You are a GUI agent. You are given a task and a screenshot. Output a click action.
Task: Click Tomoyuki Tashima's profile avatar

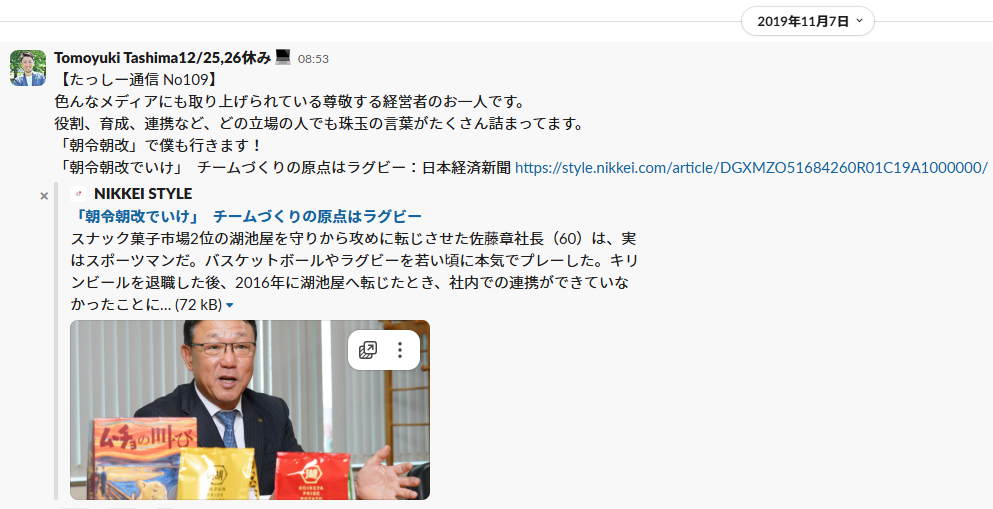[28, 68]
